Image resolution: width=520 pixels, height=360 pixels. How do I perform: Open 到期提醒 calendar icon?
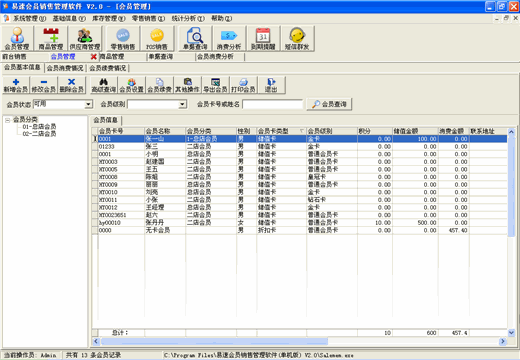263,39
